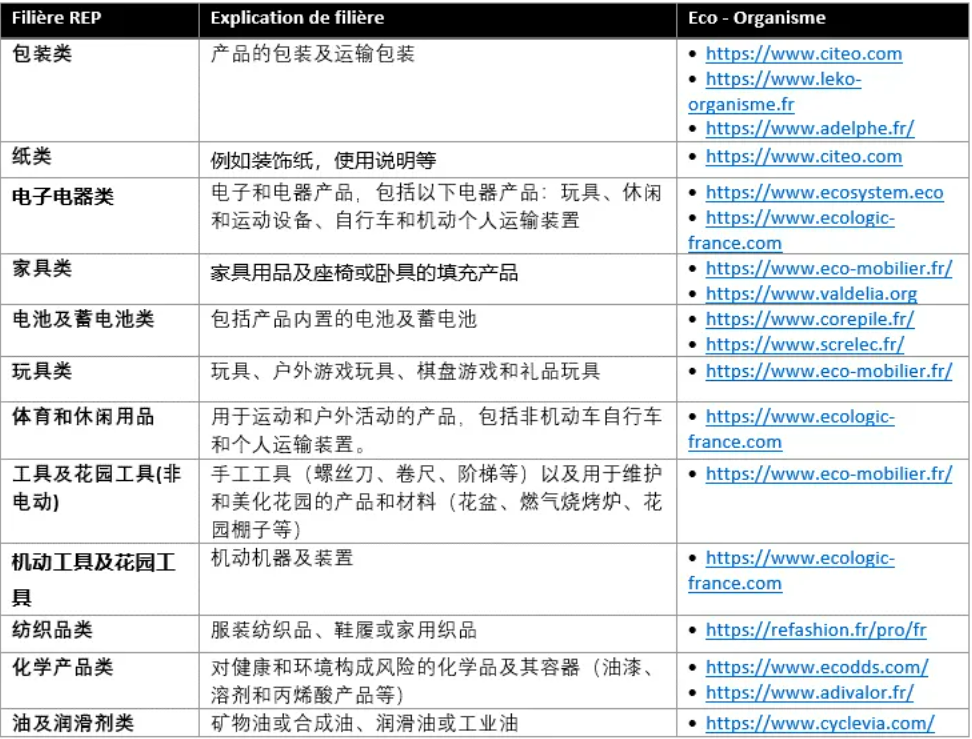The height and width of the screenshot is (739, 972).
Task: Click the adivalor.fr hyperlink
Action: pyautogui.click(x=809, y=692)
